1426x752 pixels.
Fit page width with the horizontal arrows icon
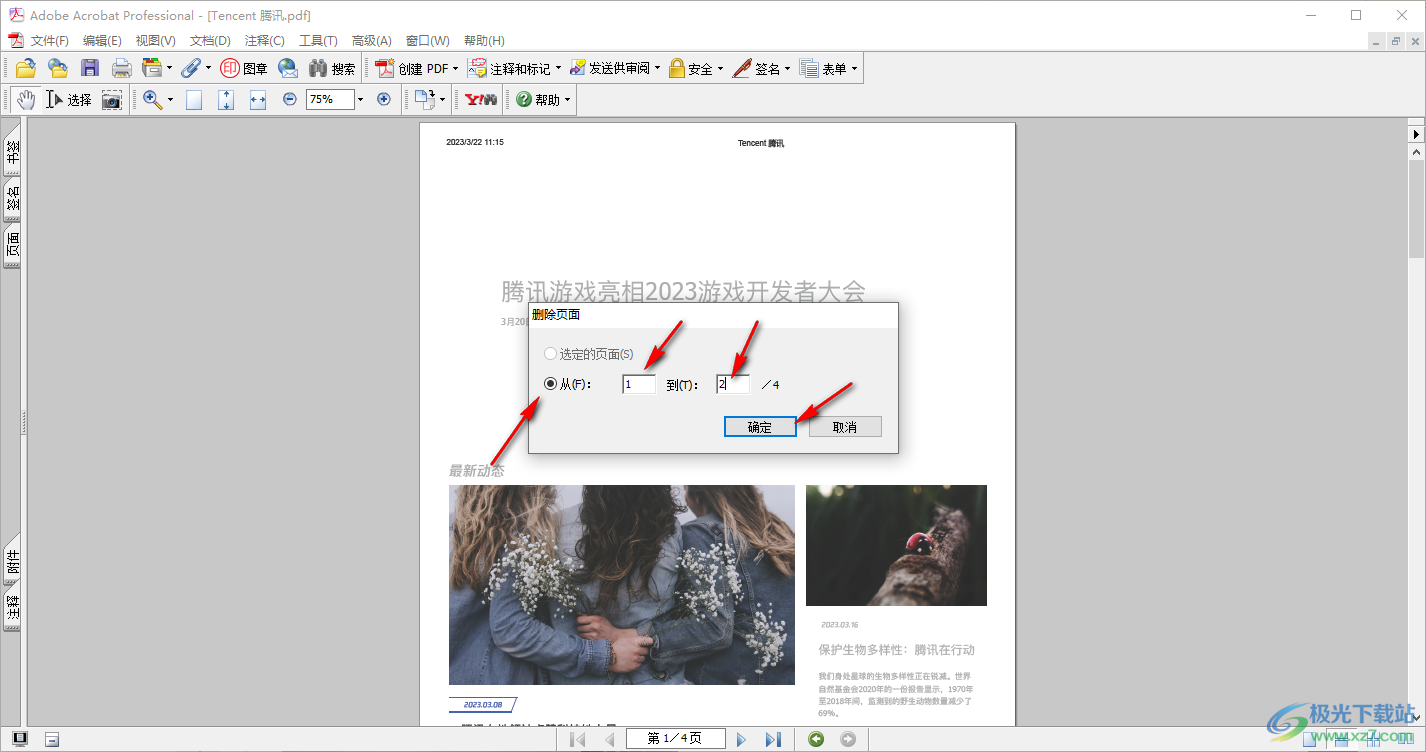point(258,99)
